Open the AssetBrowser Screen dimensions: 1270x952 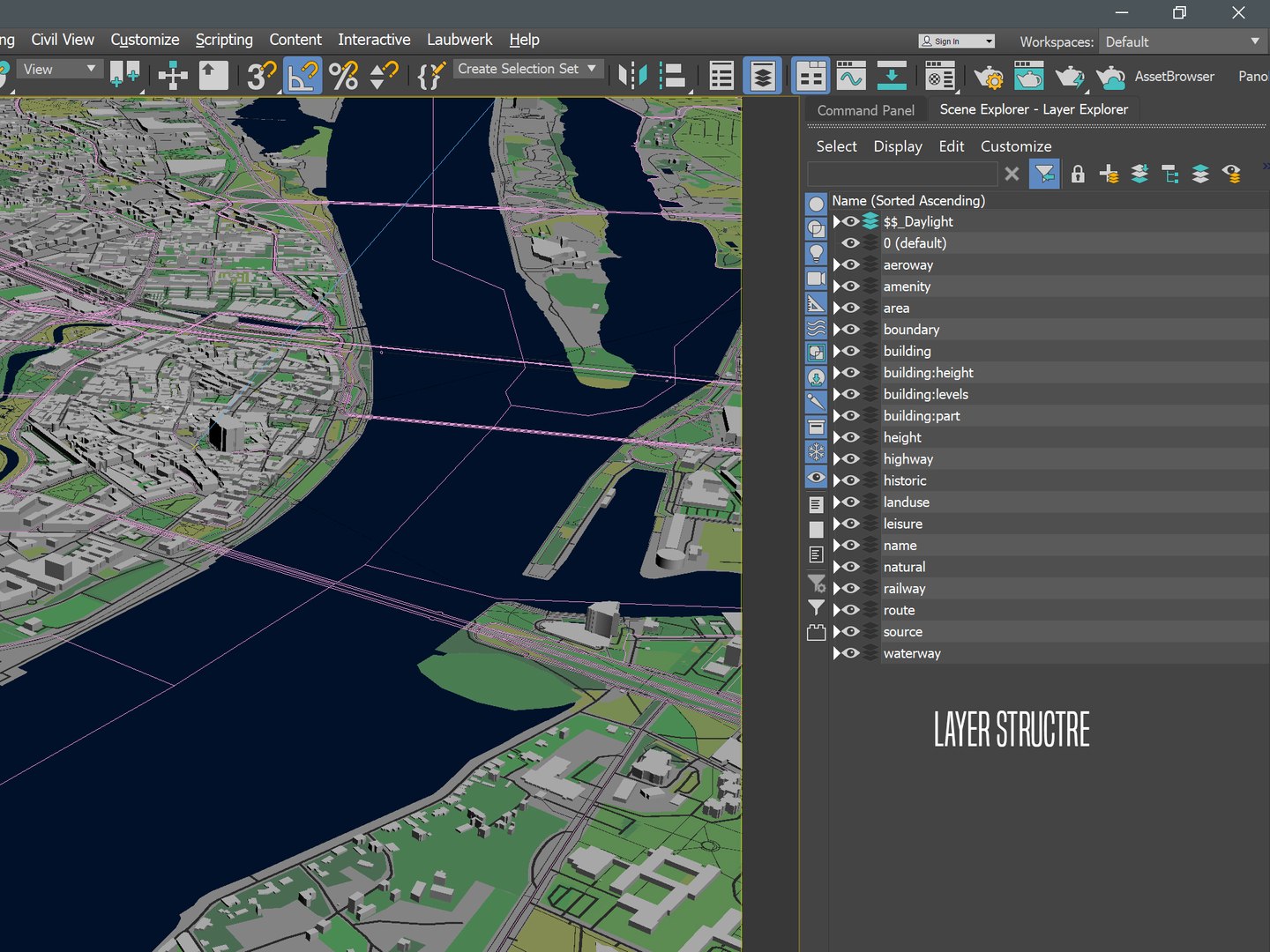(x=1174, y=77)
